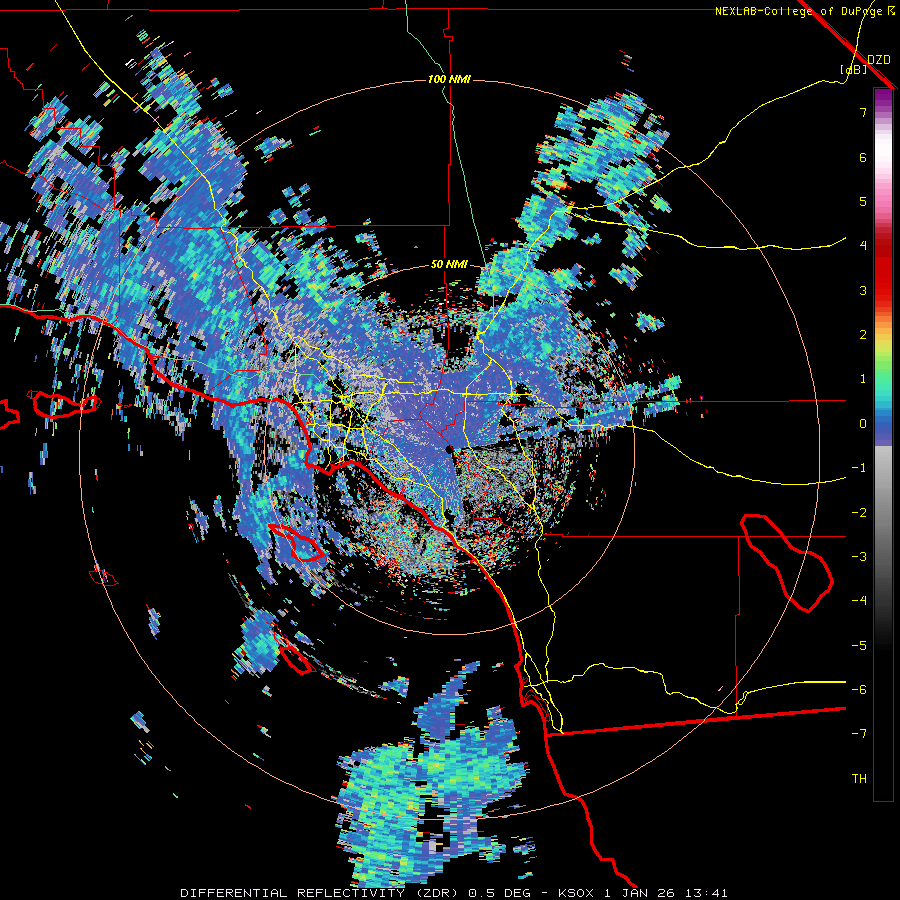Viewport: 900px width, 900px height.
Task: Click the '-5' value on the legend
Action: [x=859, y=645]
